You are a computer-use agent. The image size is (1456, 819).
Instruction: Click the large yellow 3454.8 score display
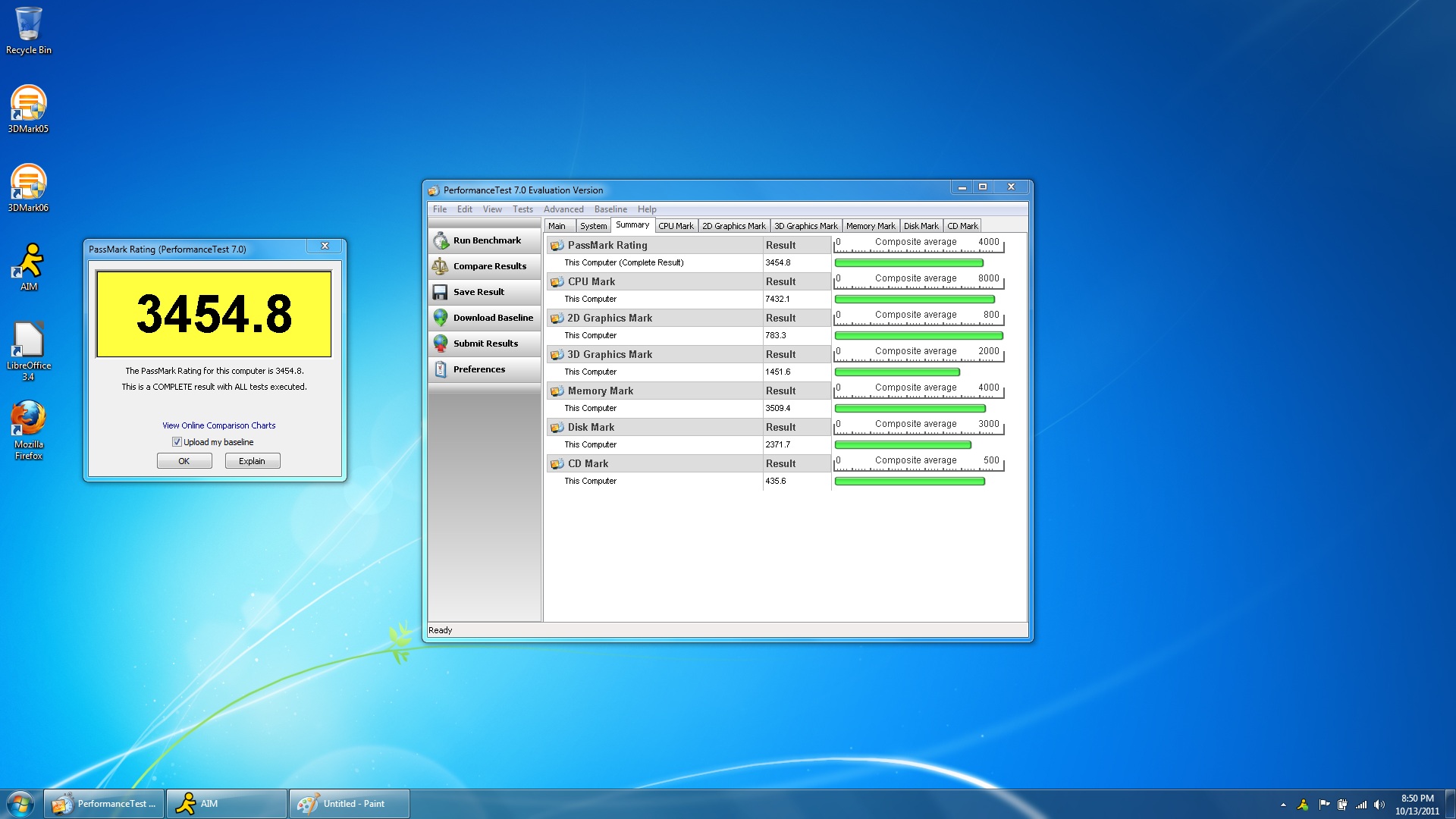click(x=214, y=314)
